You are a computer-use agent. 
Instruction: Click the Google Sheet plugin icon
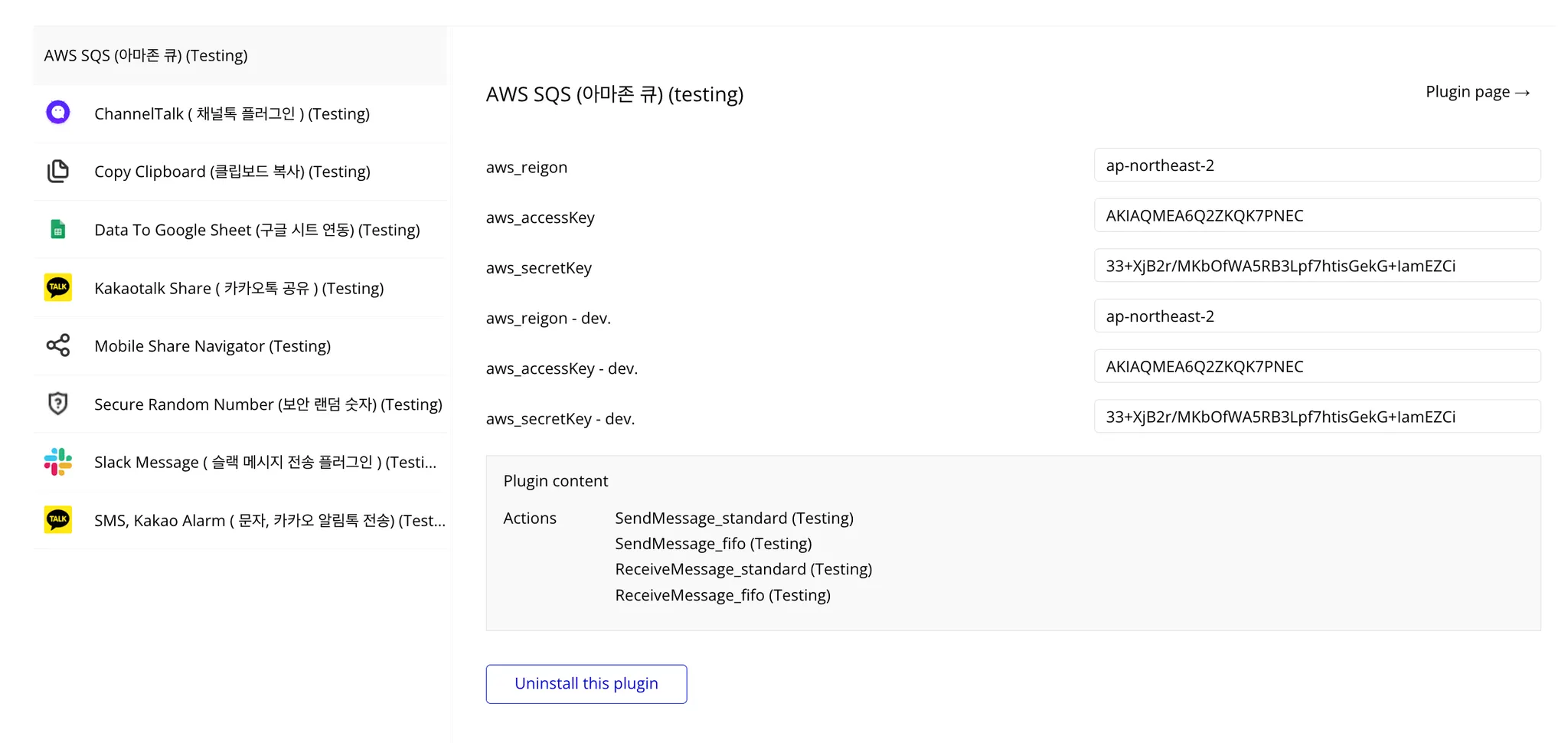click(x=58, y=229)
